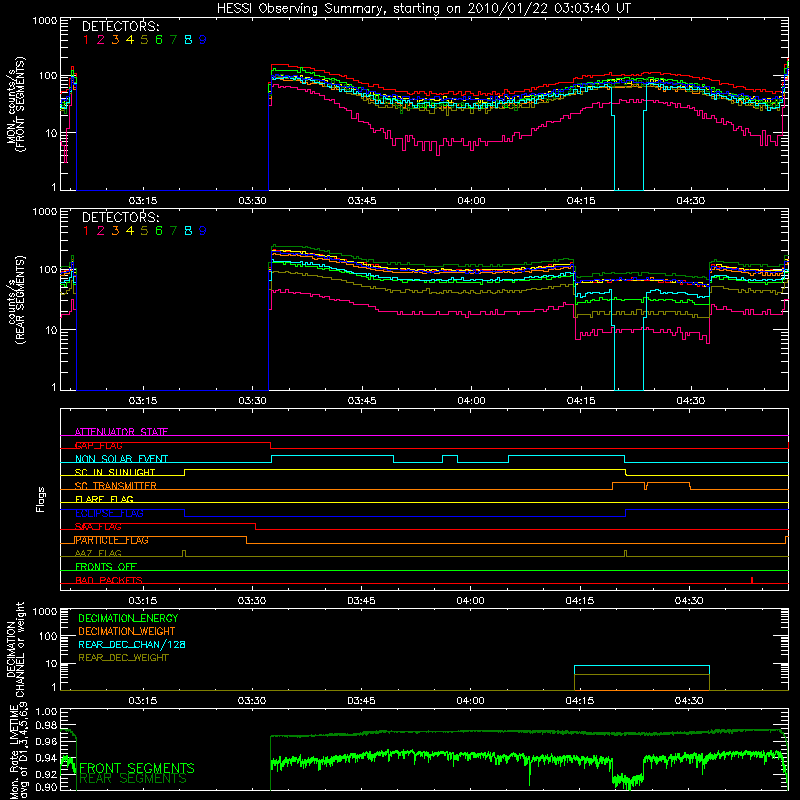This screenshot has height=800, width=800.
Task: Click DETECTORS: label in front segments plot
Action: 121,27
